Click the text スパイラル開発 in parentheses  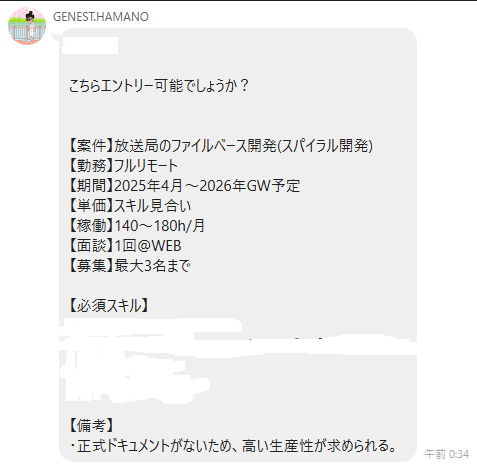coord(325,146)
